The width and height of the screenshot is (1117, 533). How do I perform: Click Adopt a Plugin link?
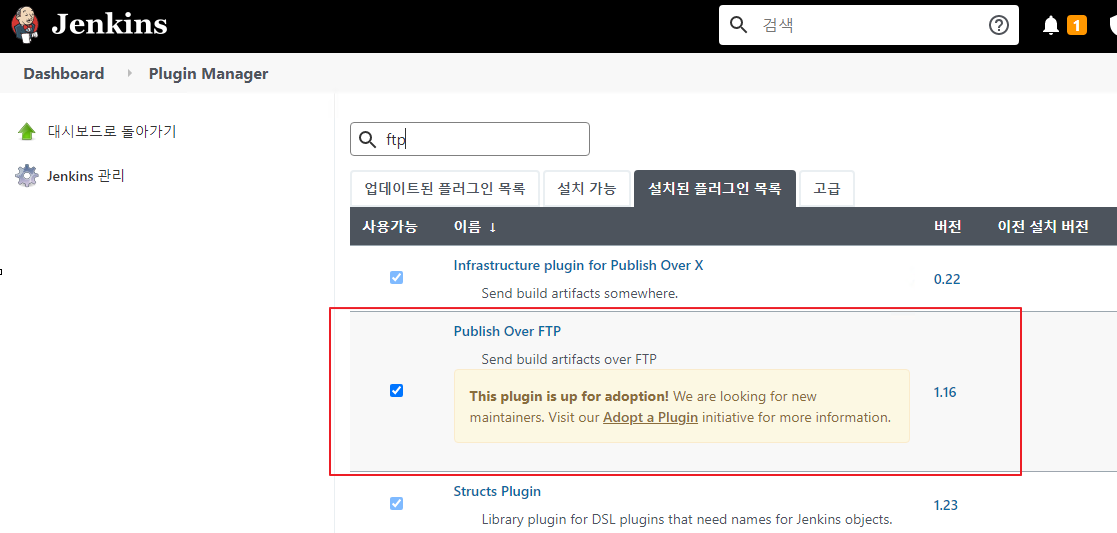pyautogui.click(x=650, y=418)
